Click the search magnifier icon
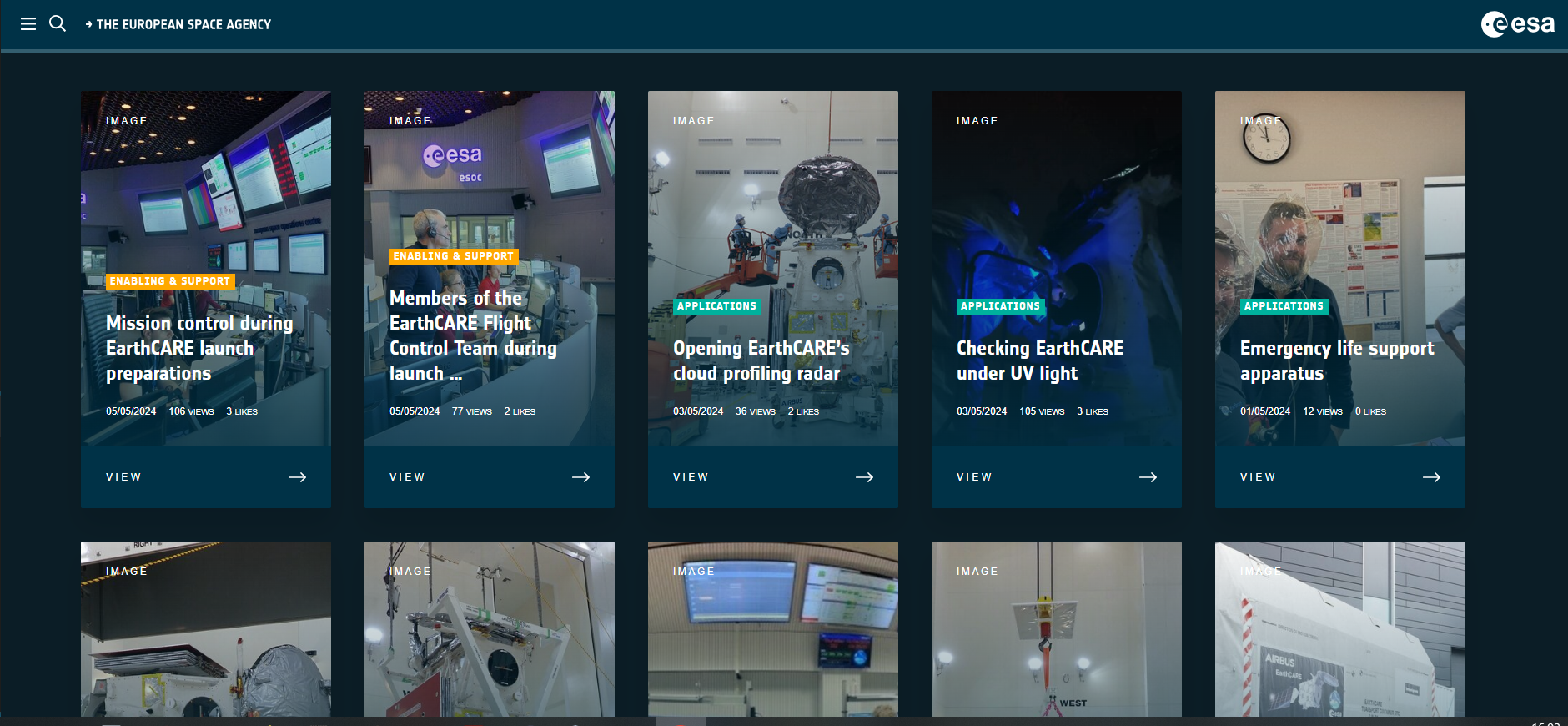Viewport: 1568px width, 726px height. coord(58,23)
